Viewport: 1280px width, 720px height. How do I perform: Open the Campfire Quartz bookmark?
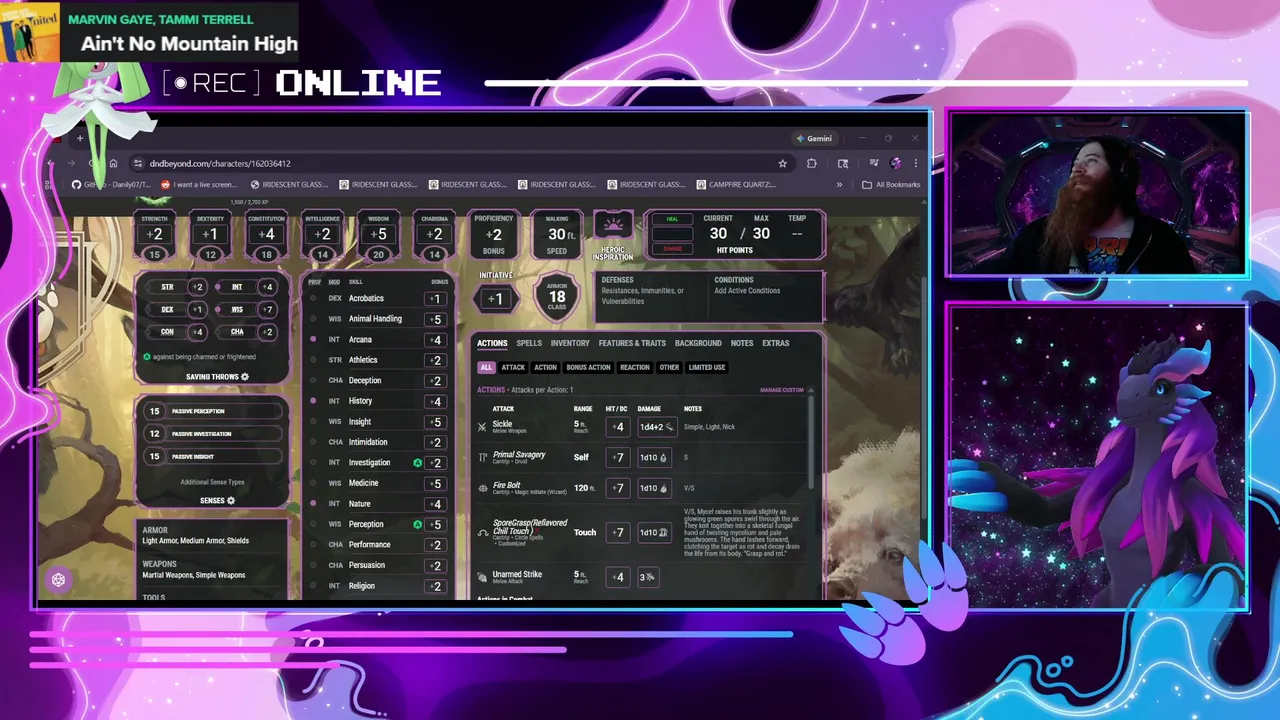(x=736, y=184)
